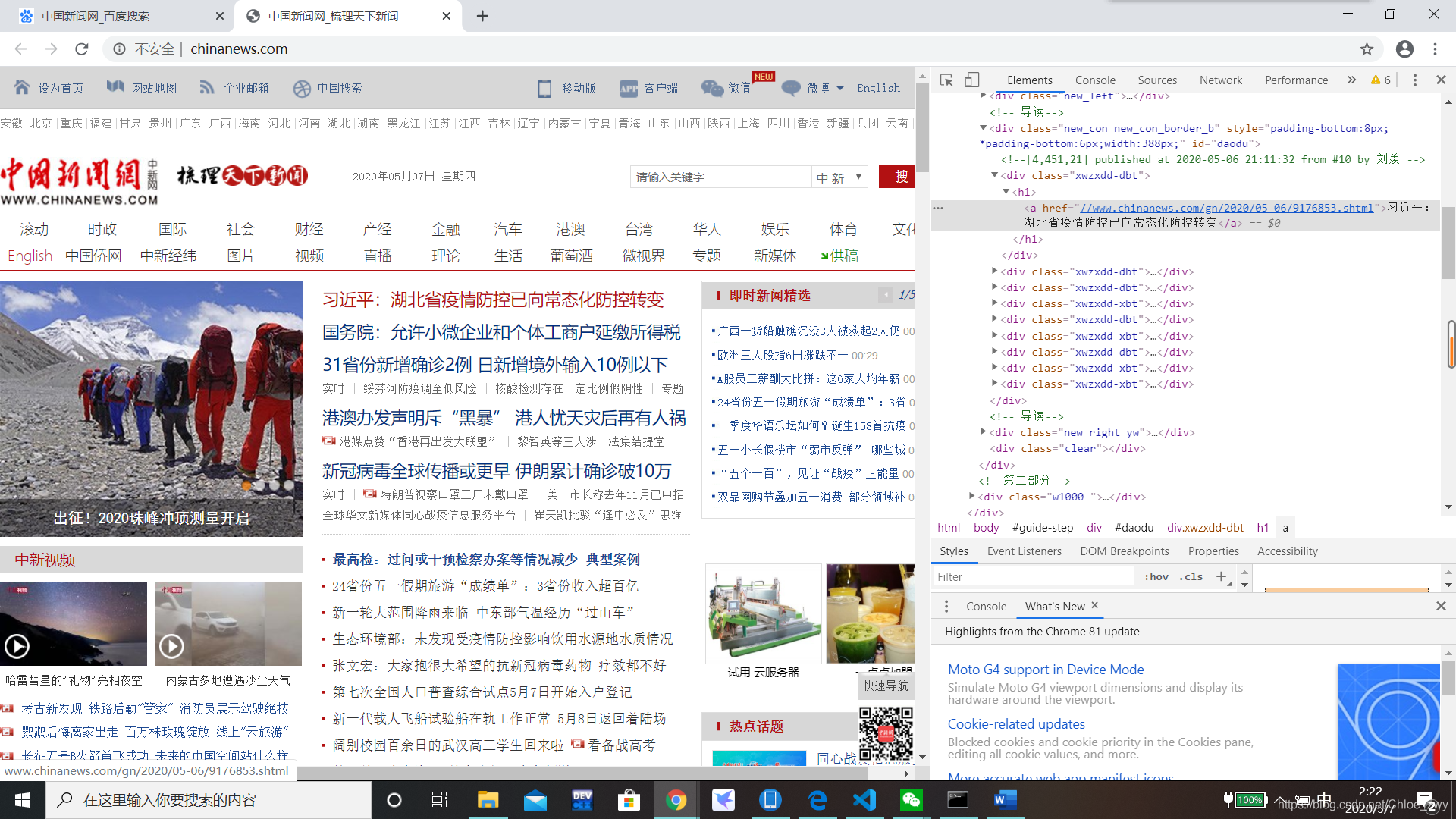1456x819 pixels.
Task: Switch to the Sources tab
Action: [x=1157, y=80]
